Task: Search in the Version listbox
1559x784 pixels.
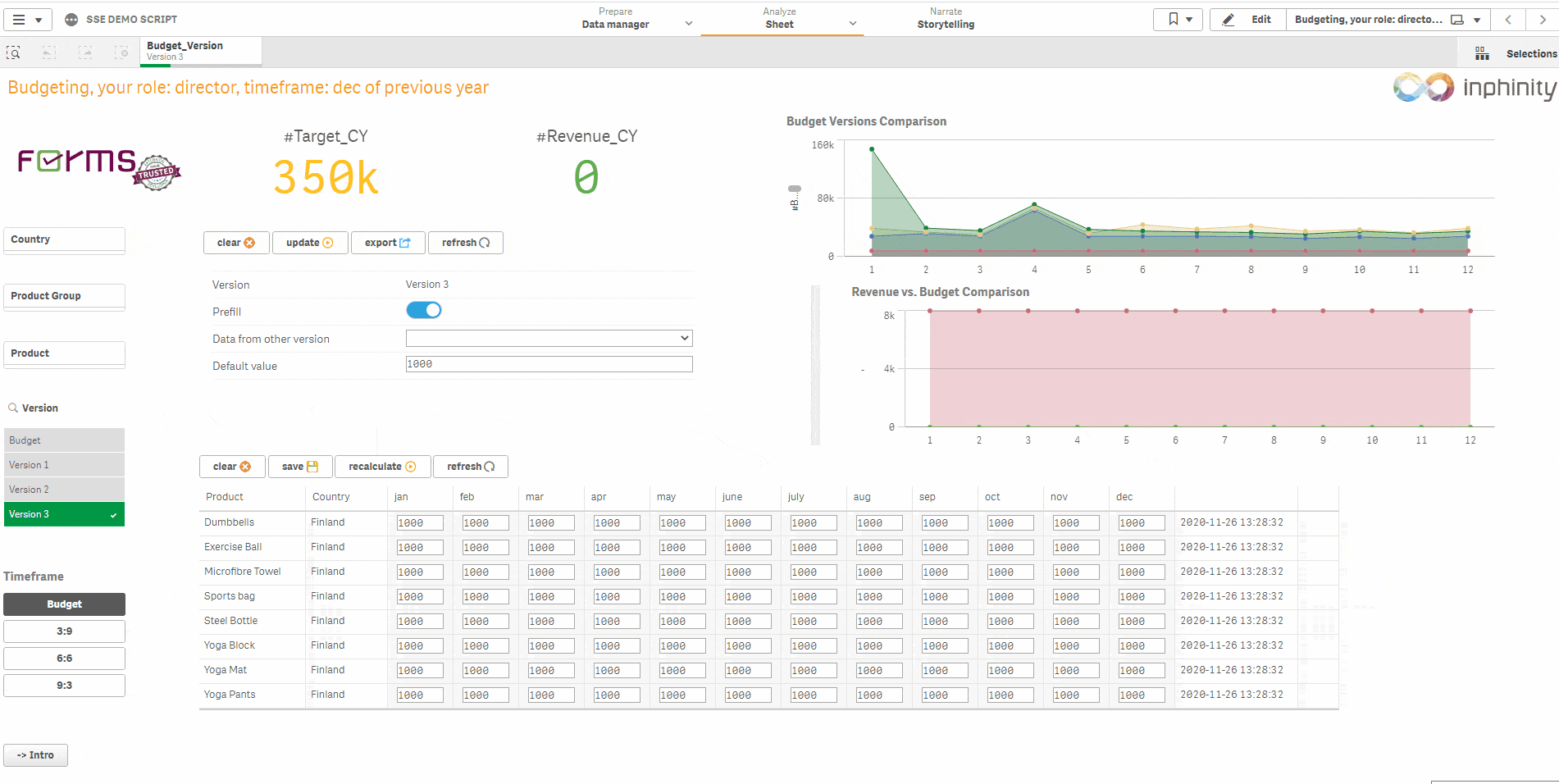Action: (x=13, y=408)
